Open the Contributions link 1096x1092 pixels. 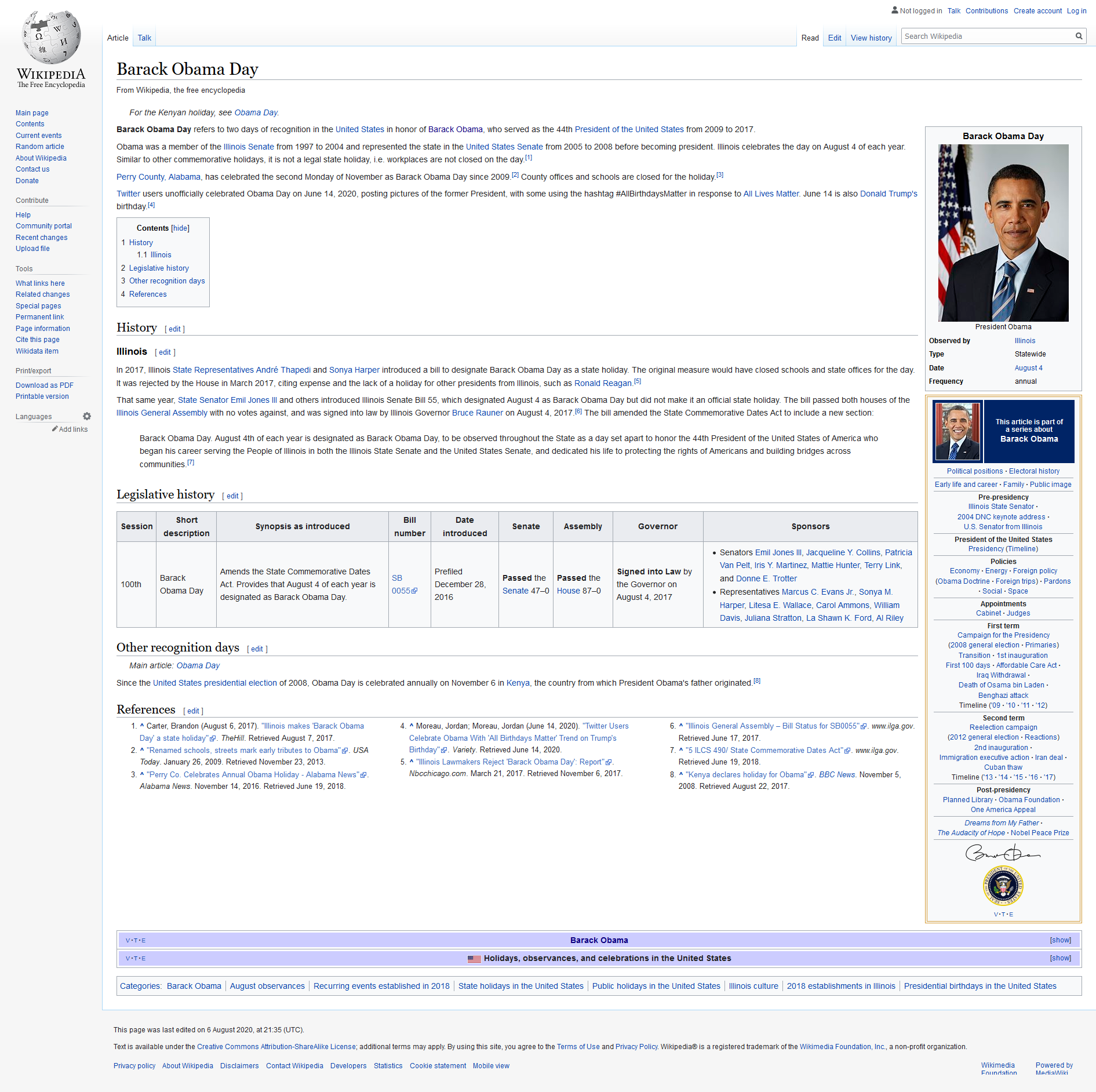(x=986, y=10)
